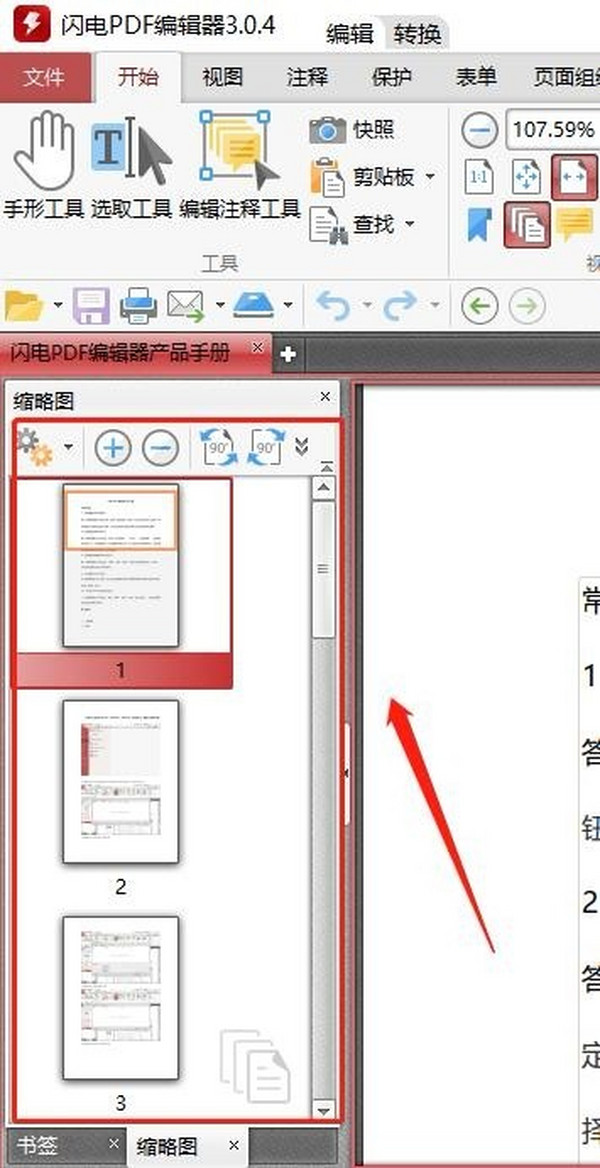Open the 剪贴板 clipboard tool
600x1168 pixels.
(362, 177)
